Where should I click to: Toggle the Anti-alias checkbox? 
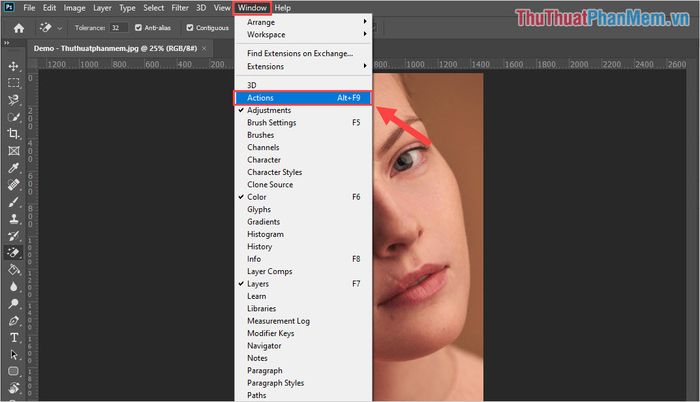point(138,28)
